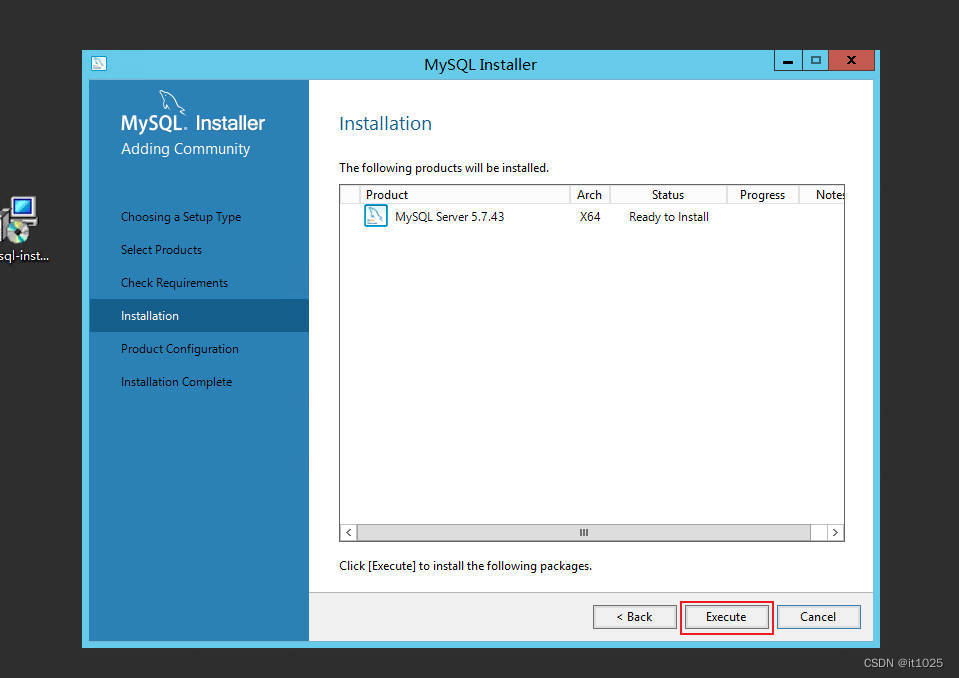Click the Adding Community subtitle text
The height and width of the screenshot is (678, 959).
tap(185, 149)
